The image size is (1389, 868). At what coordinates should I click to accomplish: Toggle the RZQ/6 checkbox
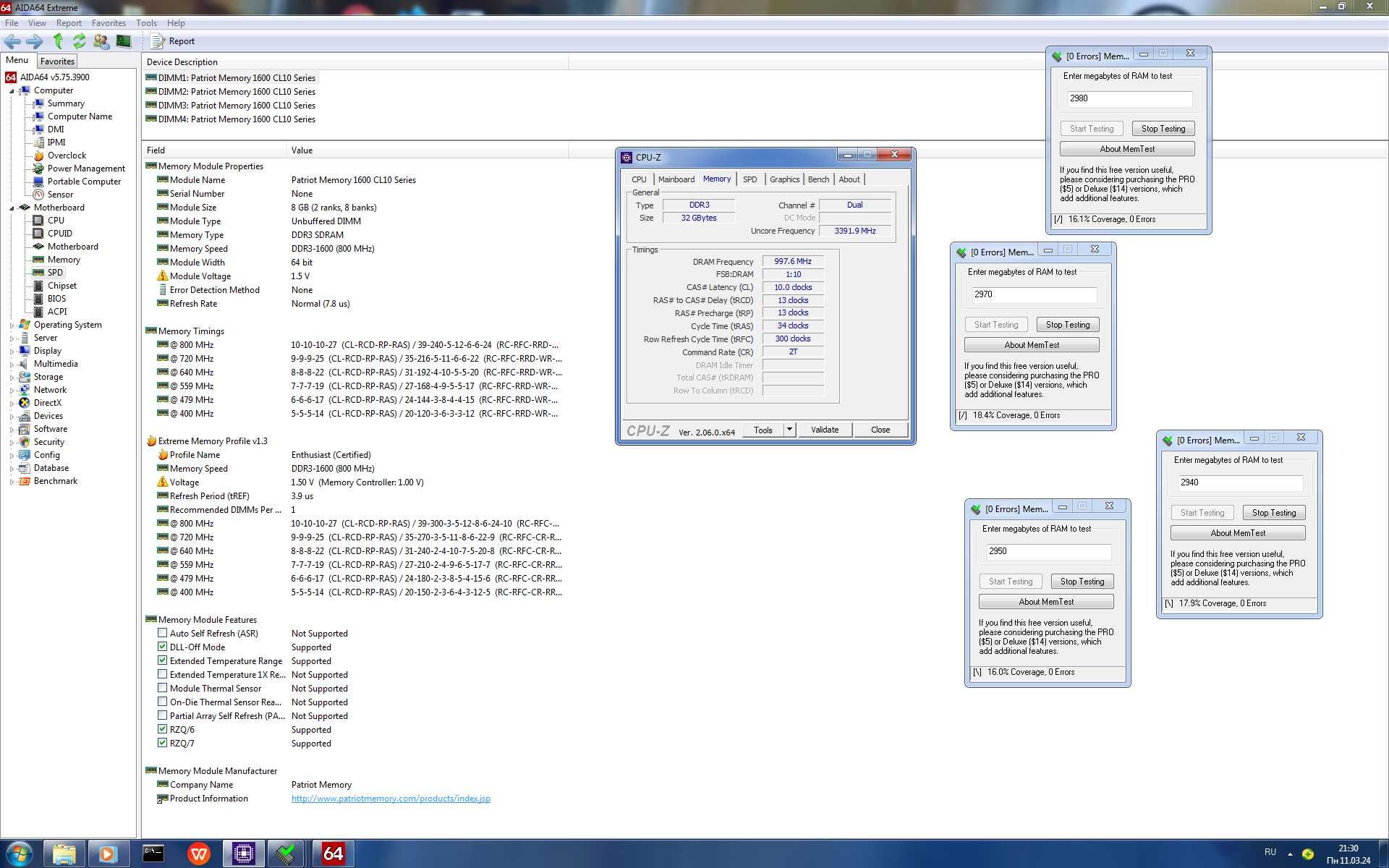coord(162,729)
